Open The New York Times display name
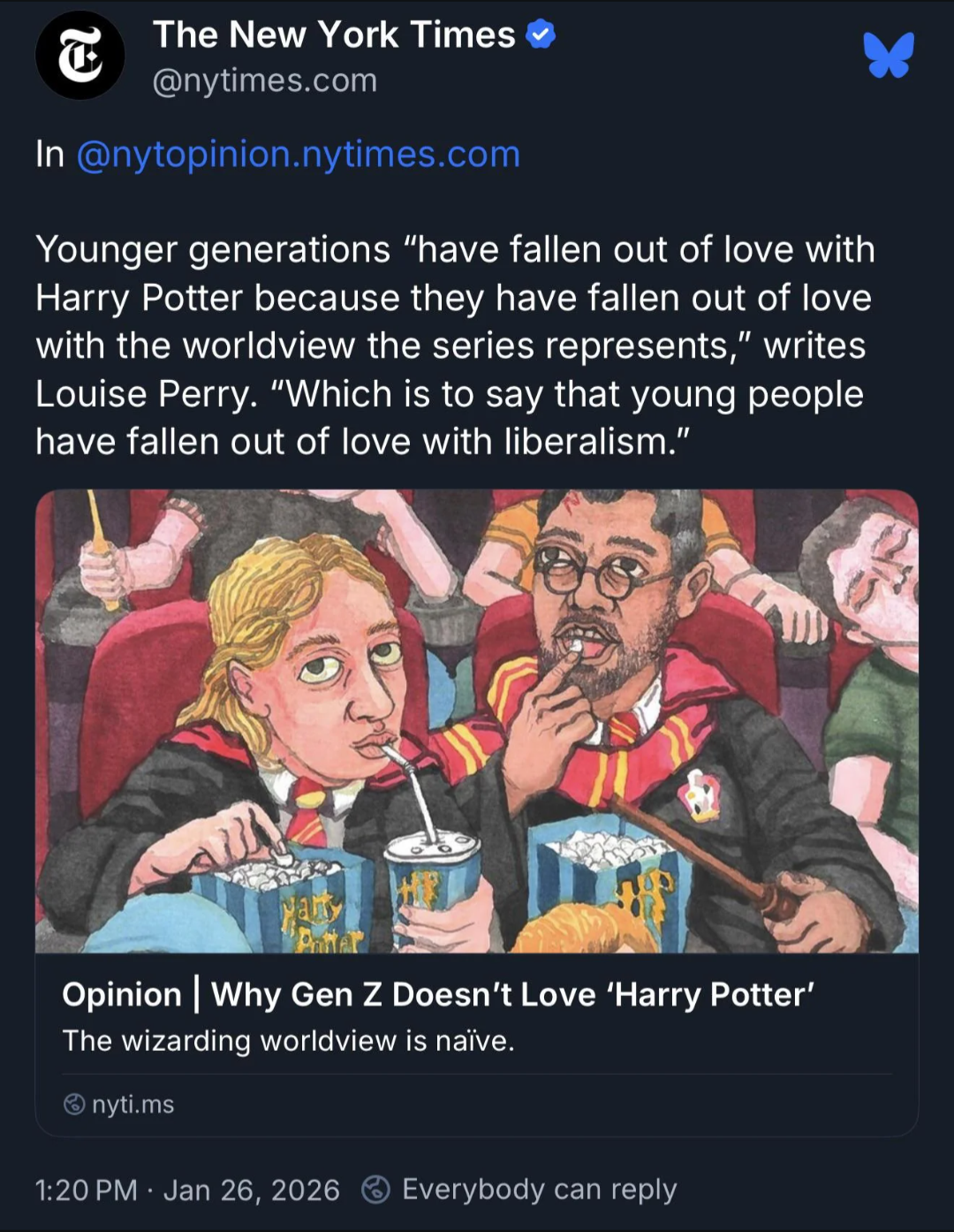The width and height of the screenshot is (954, 1232). (x=334, y=35)
